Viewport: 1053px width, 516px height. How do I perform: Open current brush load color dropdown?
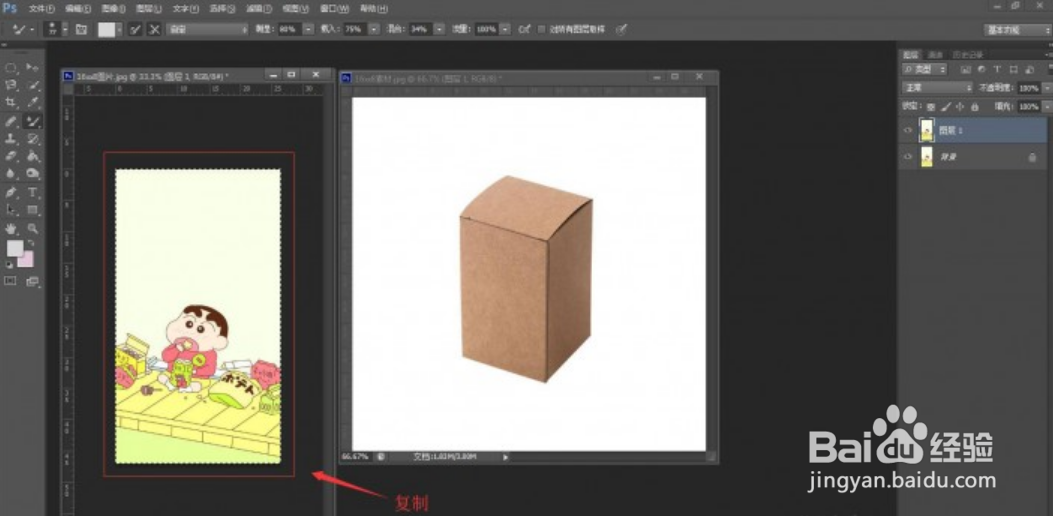tap(119, 30)
